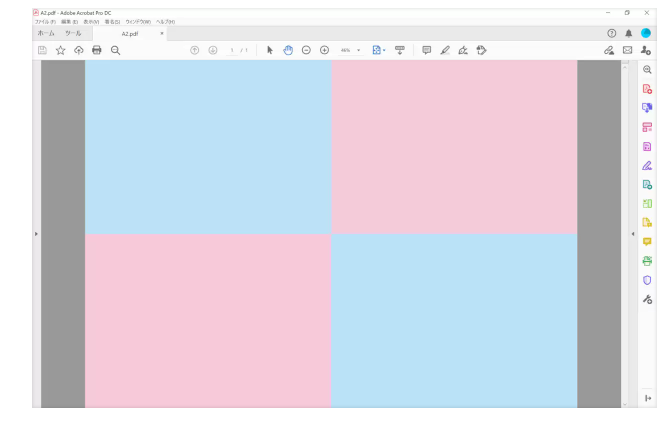Screen dimensions: 667x422
Task: Click the arrow Selection tool
Action: (x=270, y=49)
